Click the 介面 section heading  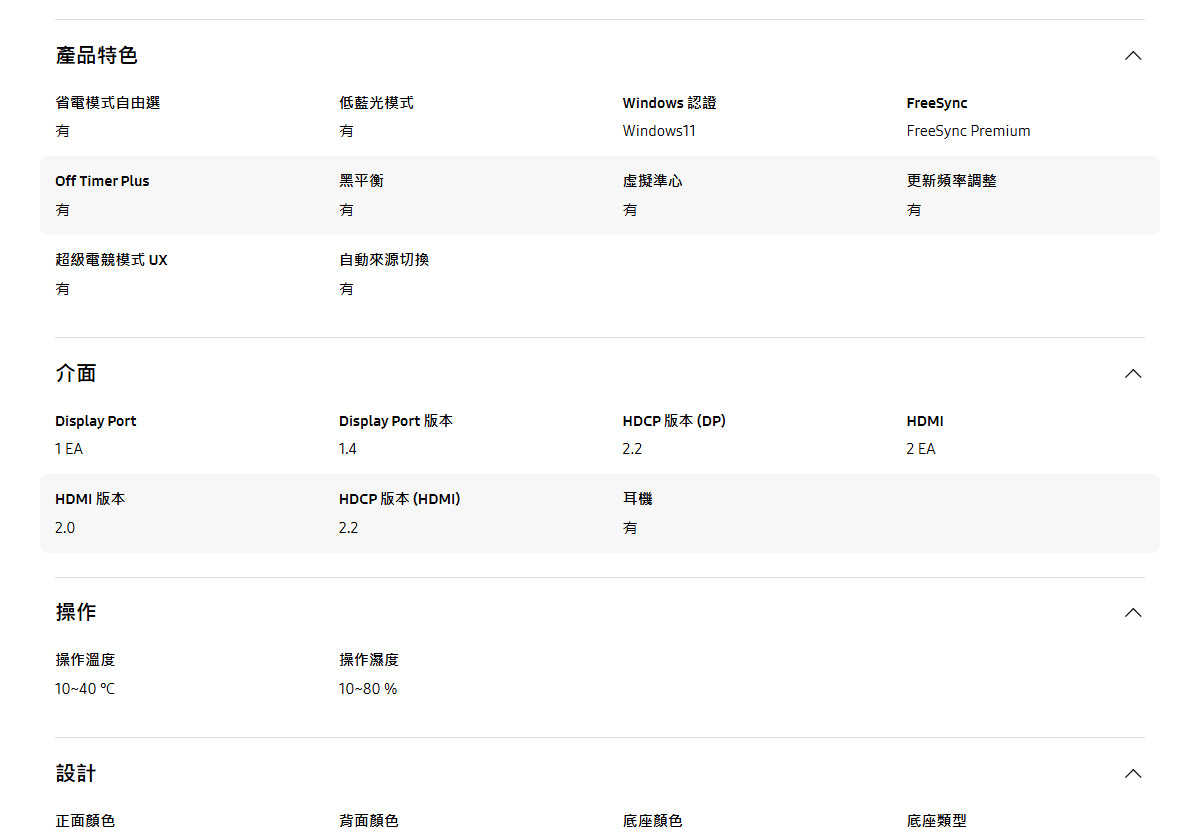click(76, 374)
